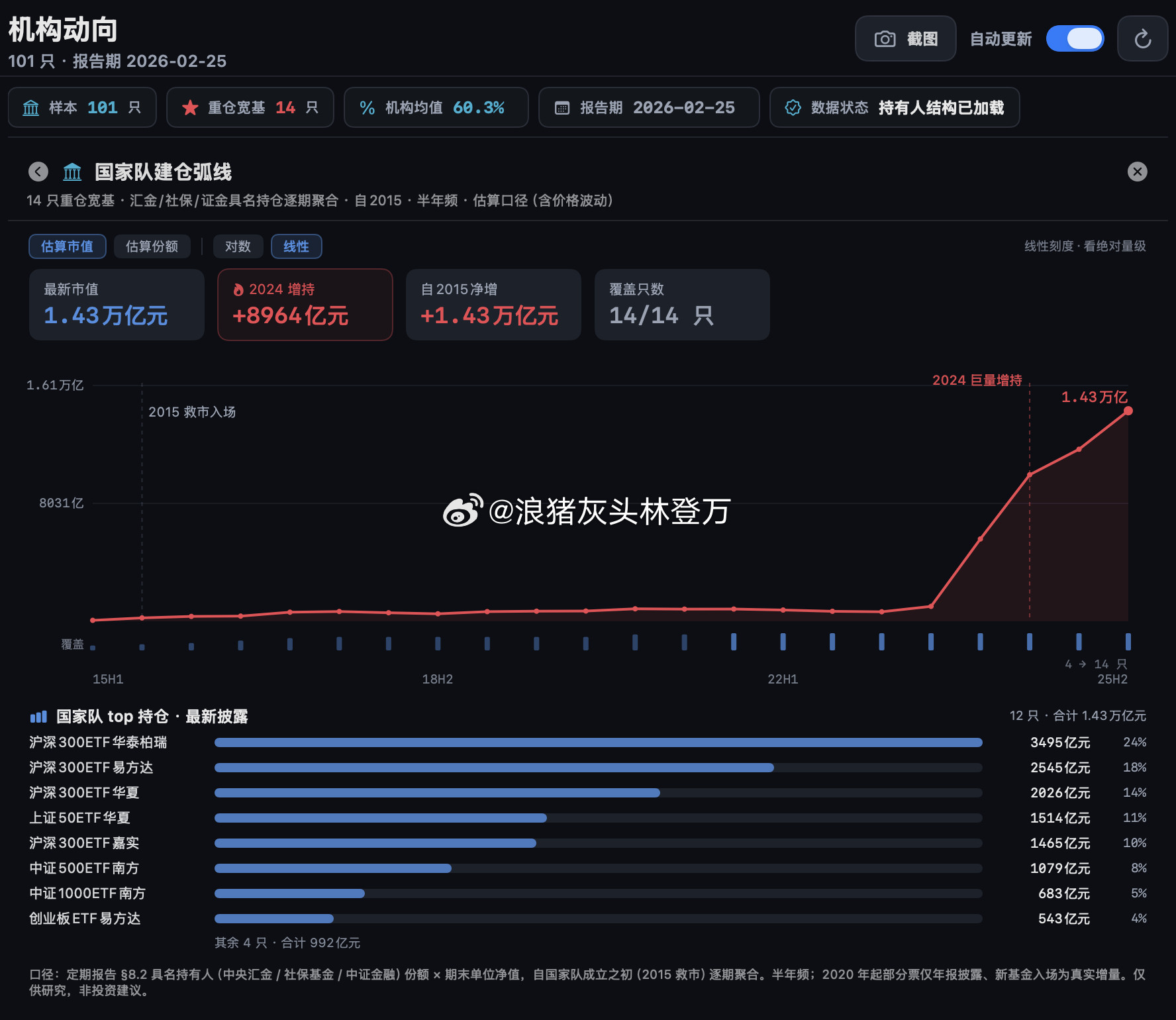Click the 报告期 2026-02-25 chip
1176x1020 pixels.
coord(649,108)
